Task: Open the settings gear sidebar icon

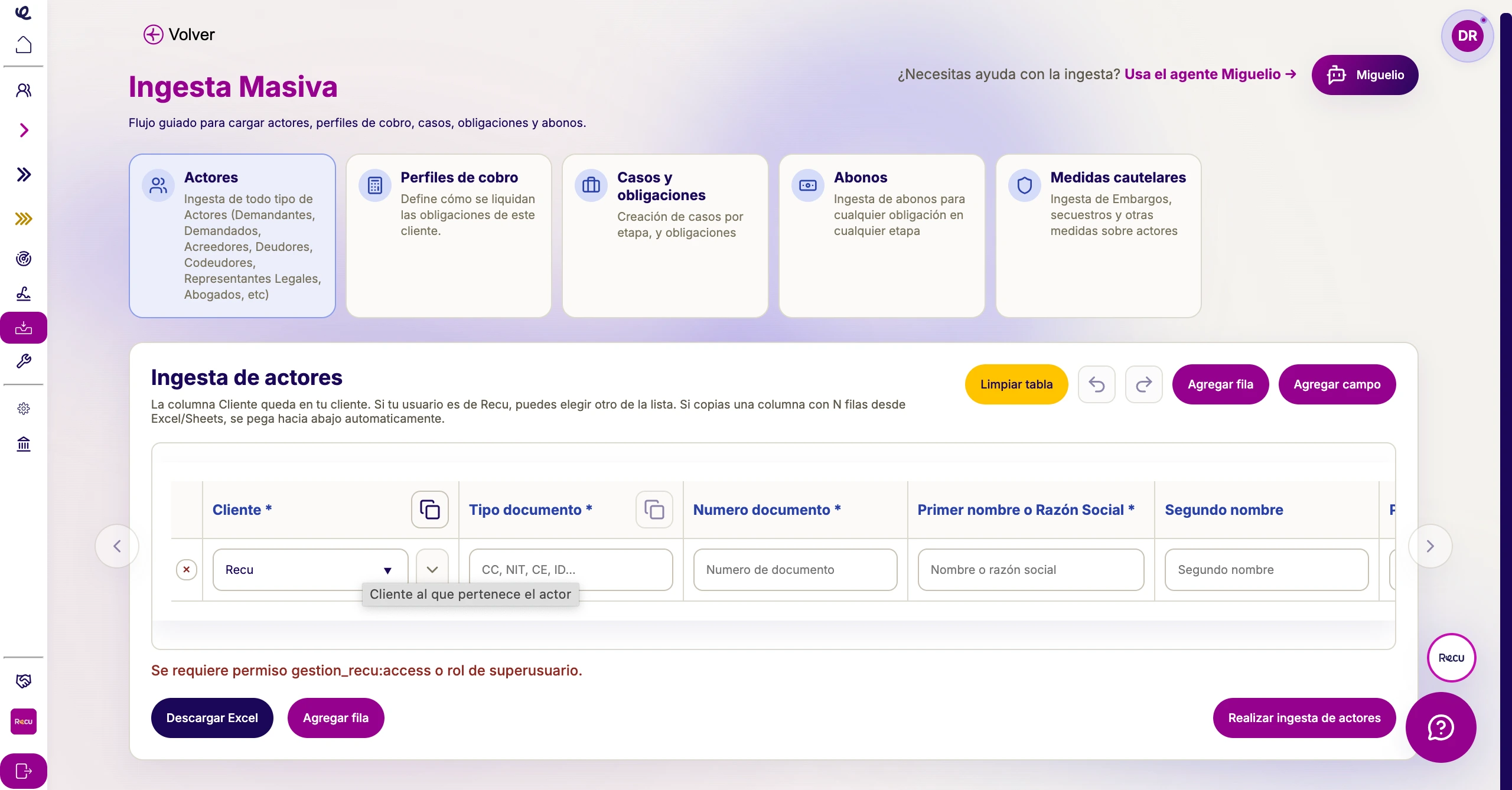Action: [x=24, y=409]
